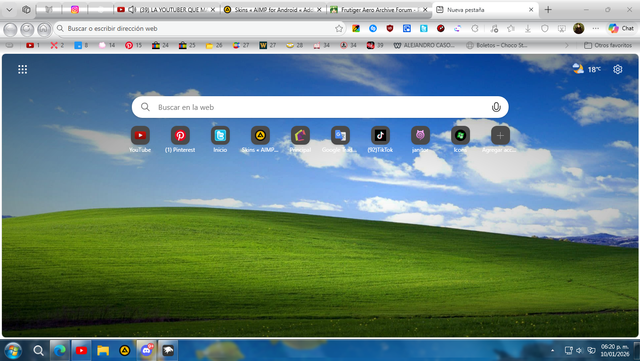Open the media control music note icon
This screenshot has height=361, width=640.
[x=494, y=29]
